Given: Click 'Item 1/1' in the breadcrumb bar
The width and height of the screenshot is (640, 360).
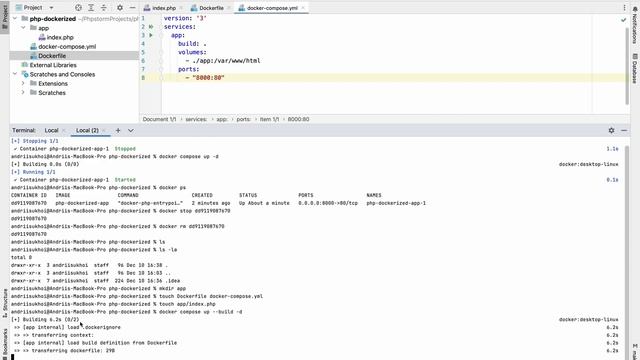Looking at the screenshot, I should (x=269, y=119).
